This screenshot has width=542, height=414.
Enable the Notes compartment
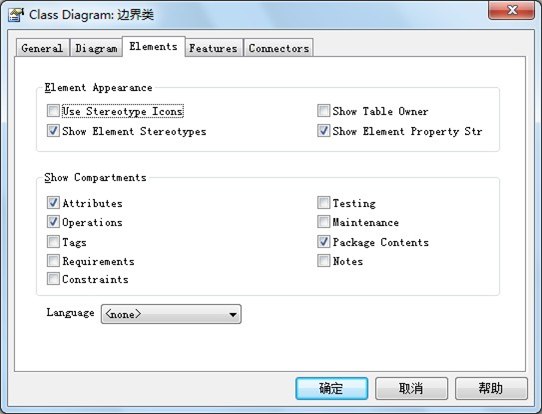point(324,261)
